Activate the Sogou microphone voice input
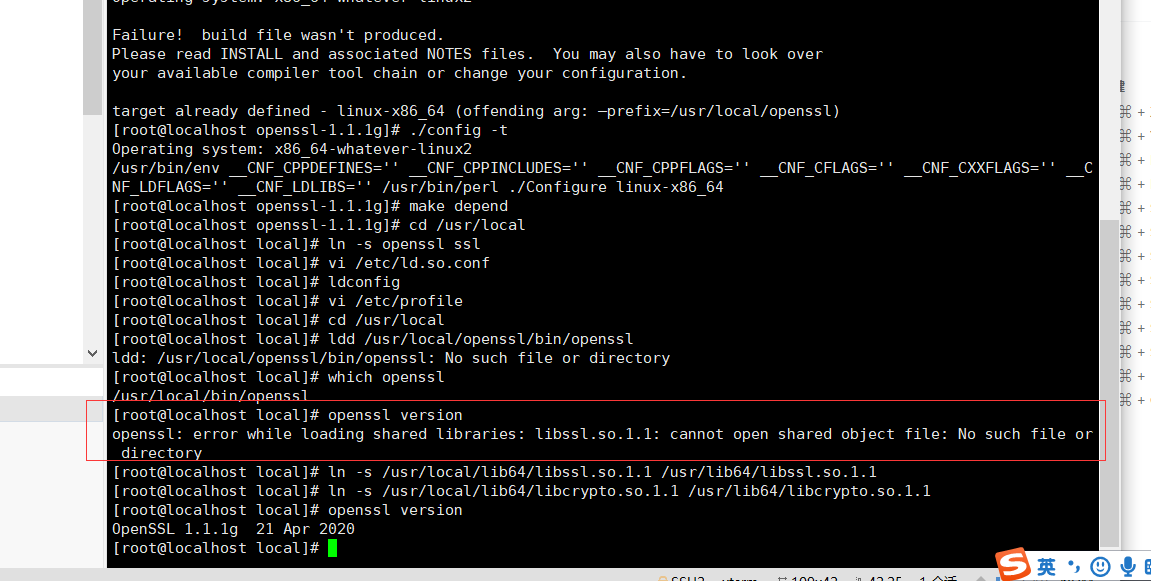The width and height of the screenshot is (1151, 581). 1128,566
